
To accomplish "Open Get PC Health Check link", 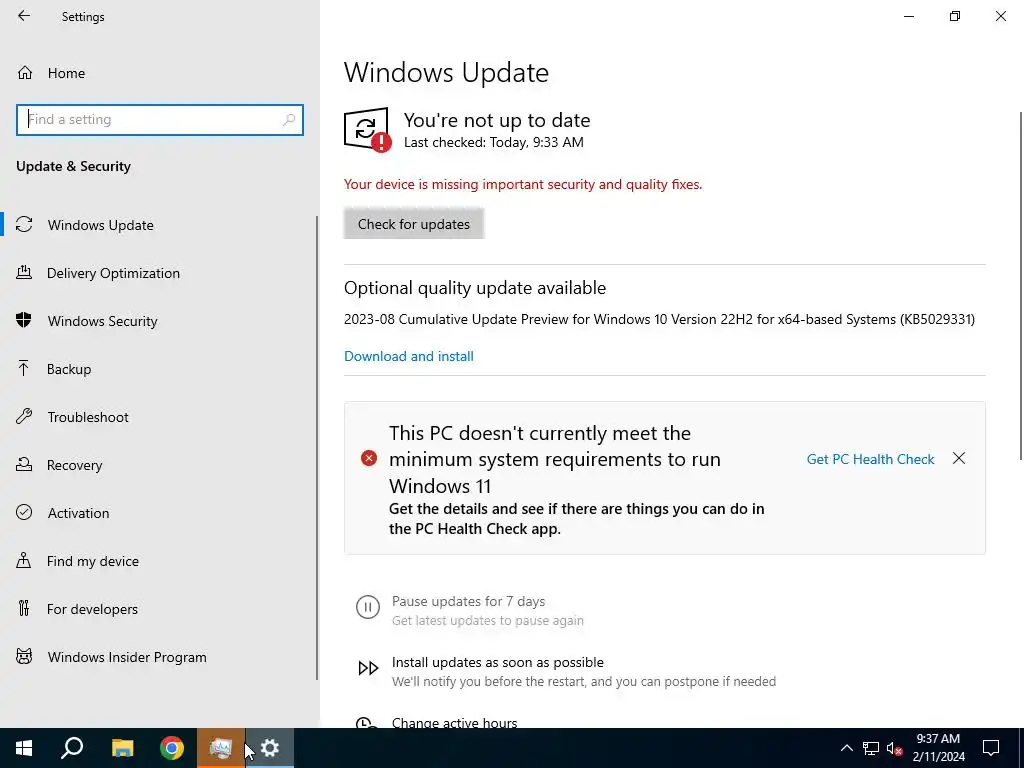I will pos(870,459).
